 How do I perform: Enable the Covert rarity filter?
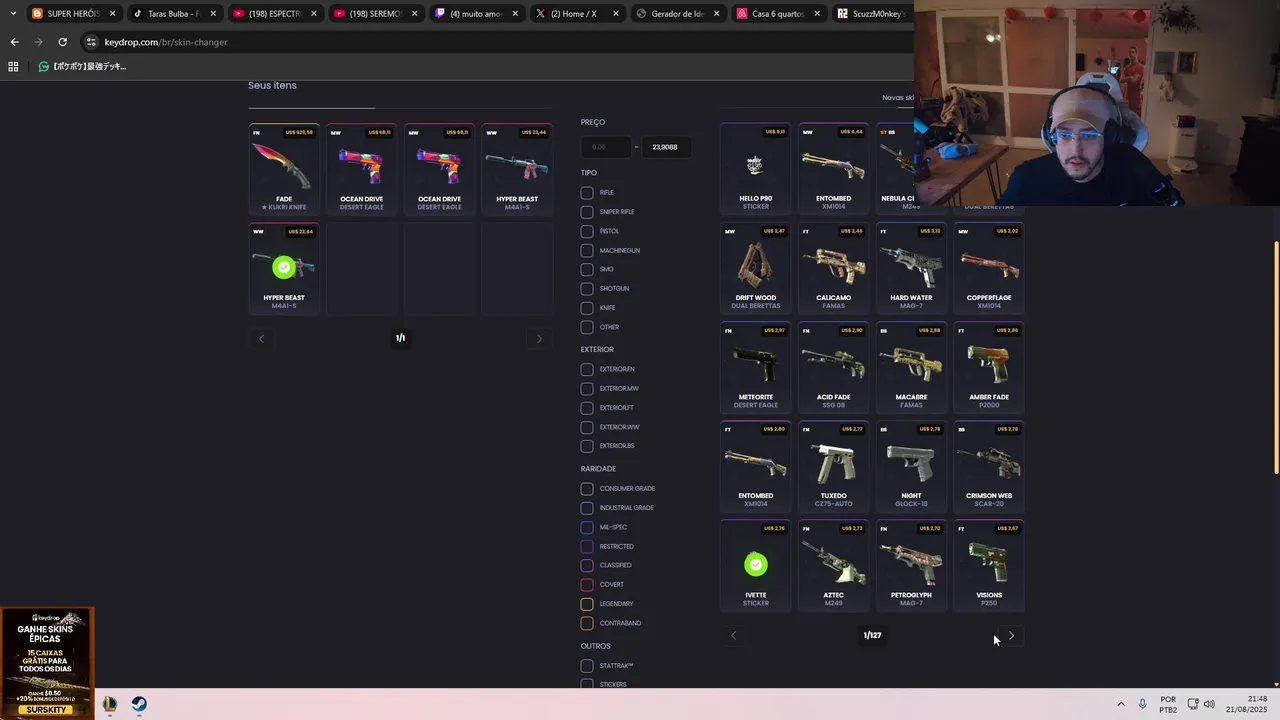pyautogui.click(x=587, y=585)
